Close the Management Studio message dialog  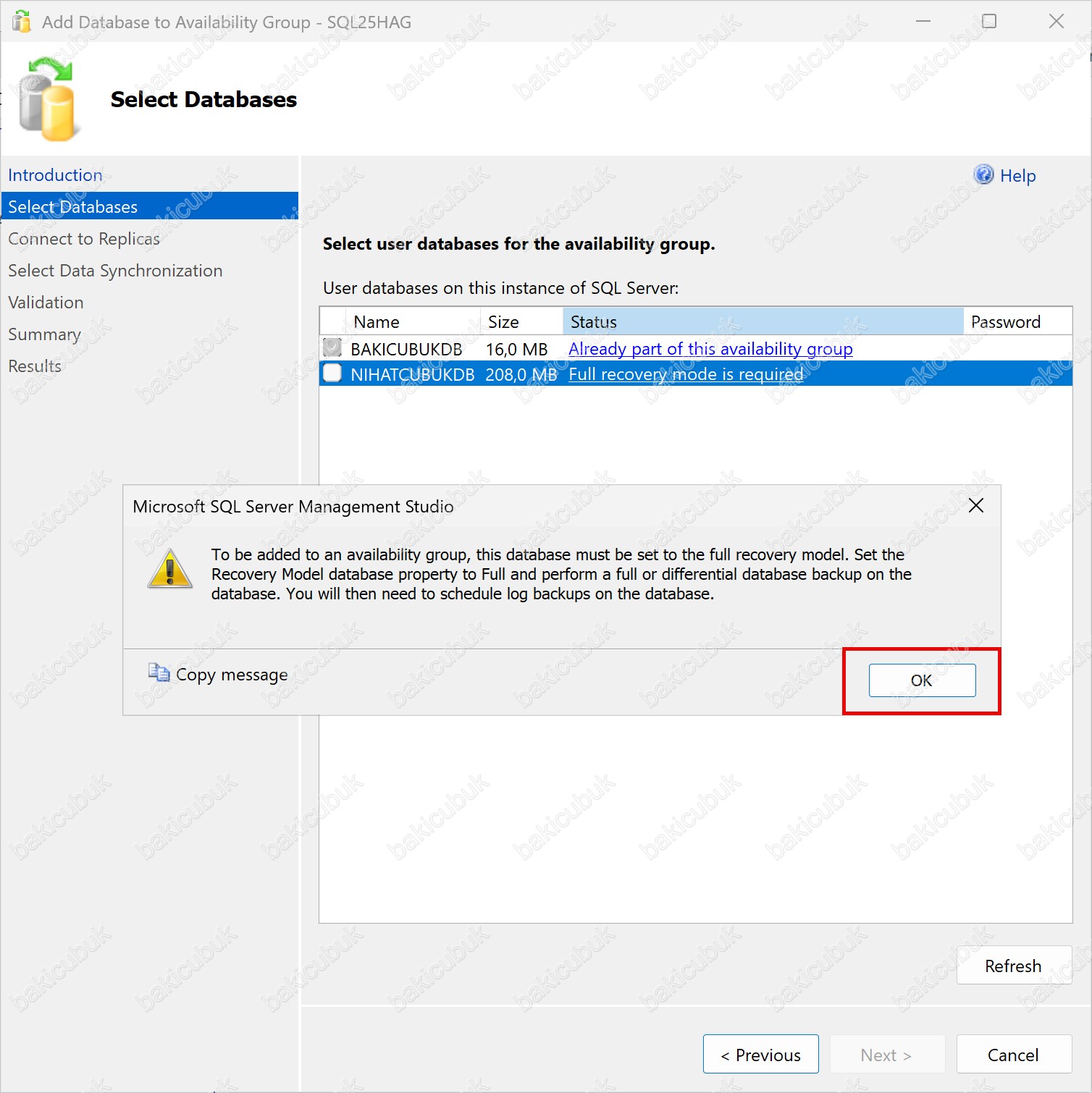pos(975,505)
